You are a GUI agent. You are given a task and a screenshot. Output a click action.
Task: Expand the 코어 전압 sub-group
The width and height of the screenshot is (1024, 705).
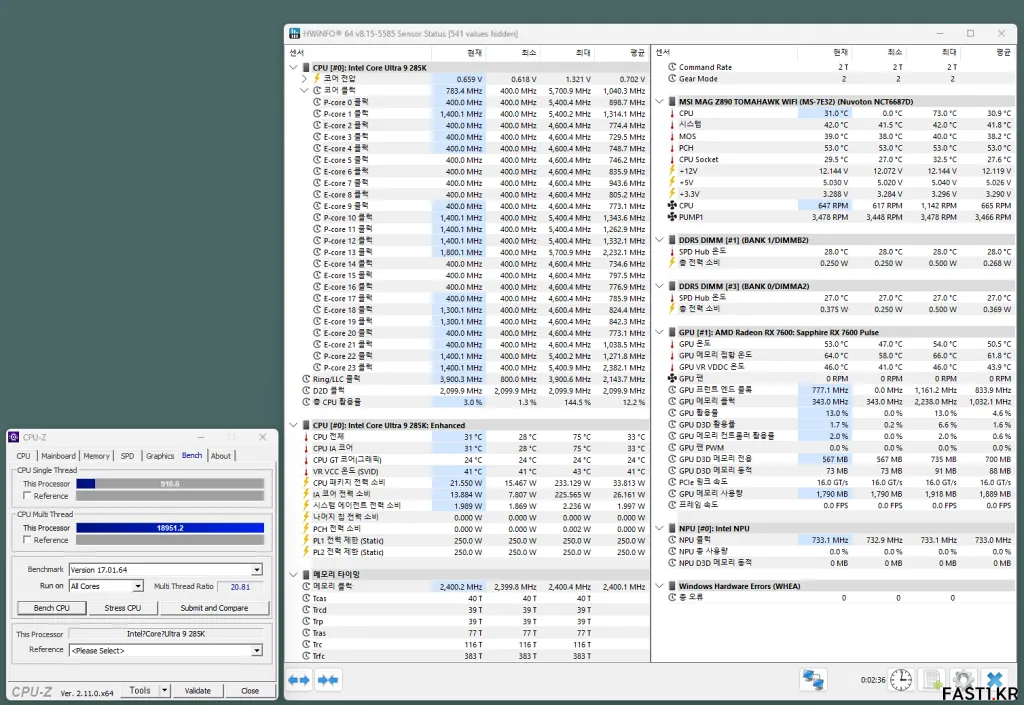click(x=304, y=78)
